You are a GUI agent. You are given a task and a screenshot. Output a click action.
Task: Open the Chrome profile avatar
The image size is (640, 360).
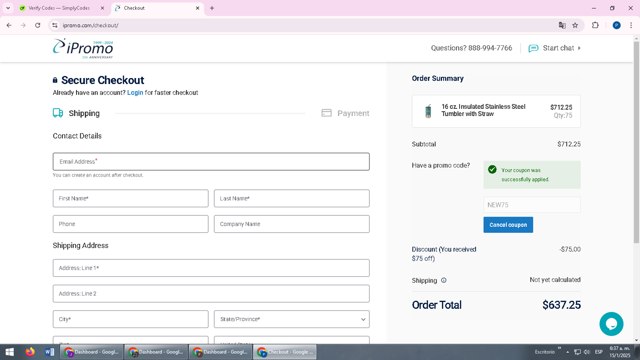pyautogui.click(x=616, y=25)
